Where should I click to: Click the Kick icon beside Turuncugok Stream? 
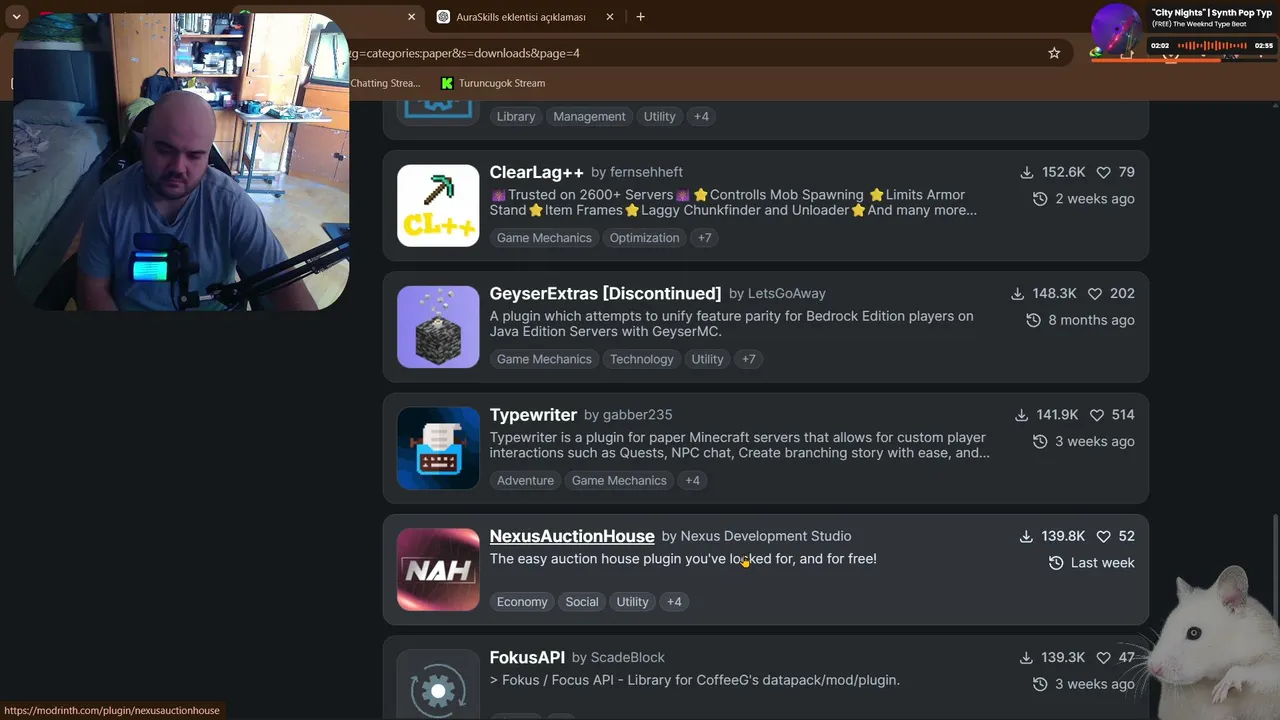click(447, 83)
